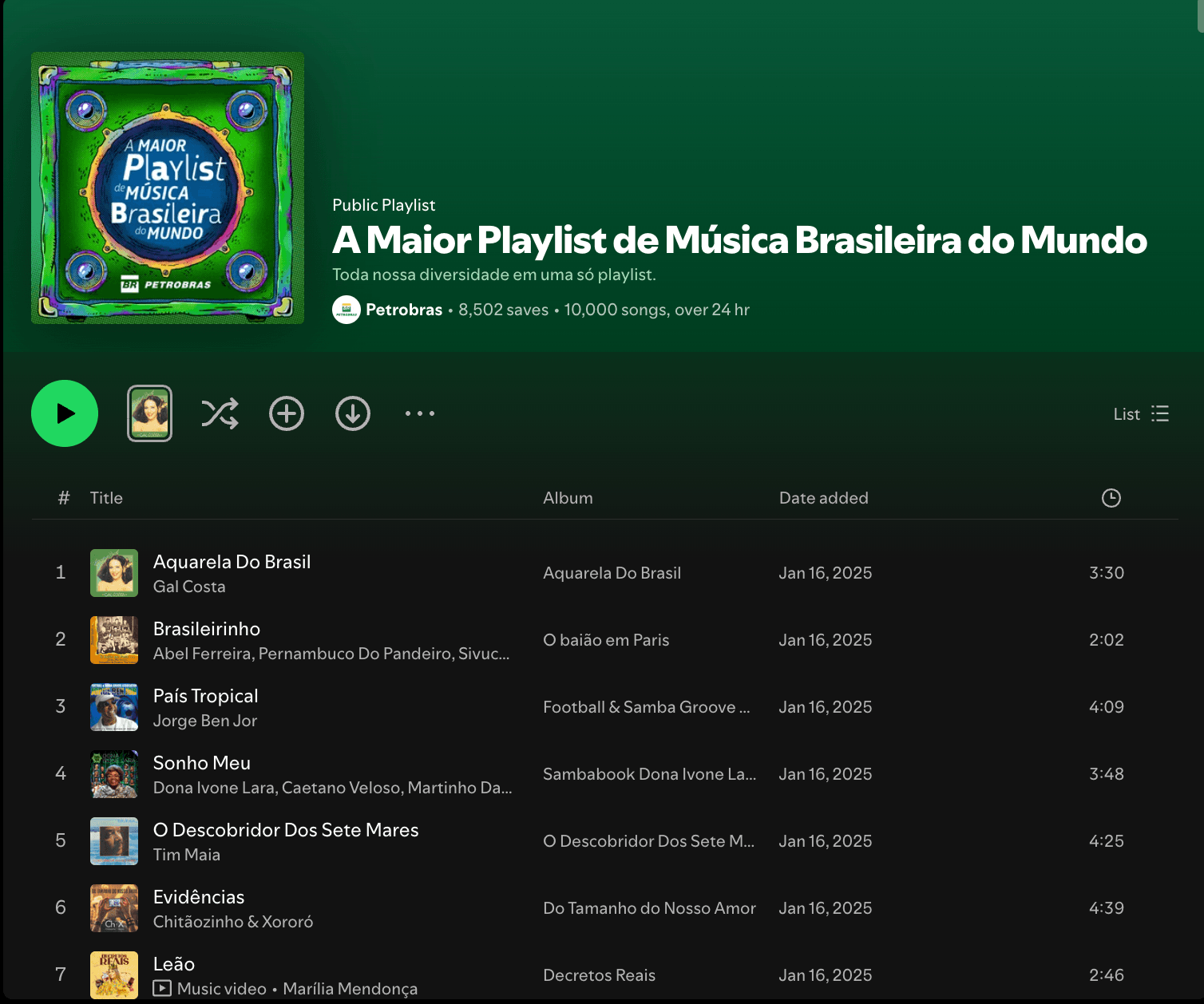Open artist Marília Mendonça
The image size is (1204, 1004).
tap(351, 989)
